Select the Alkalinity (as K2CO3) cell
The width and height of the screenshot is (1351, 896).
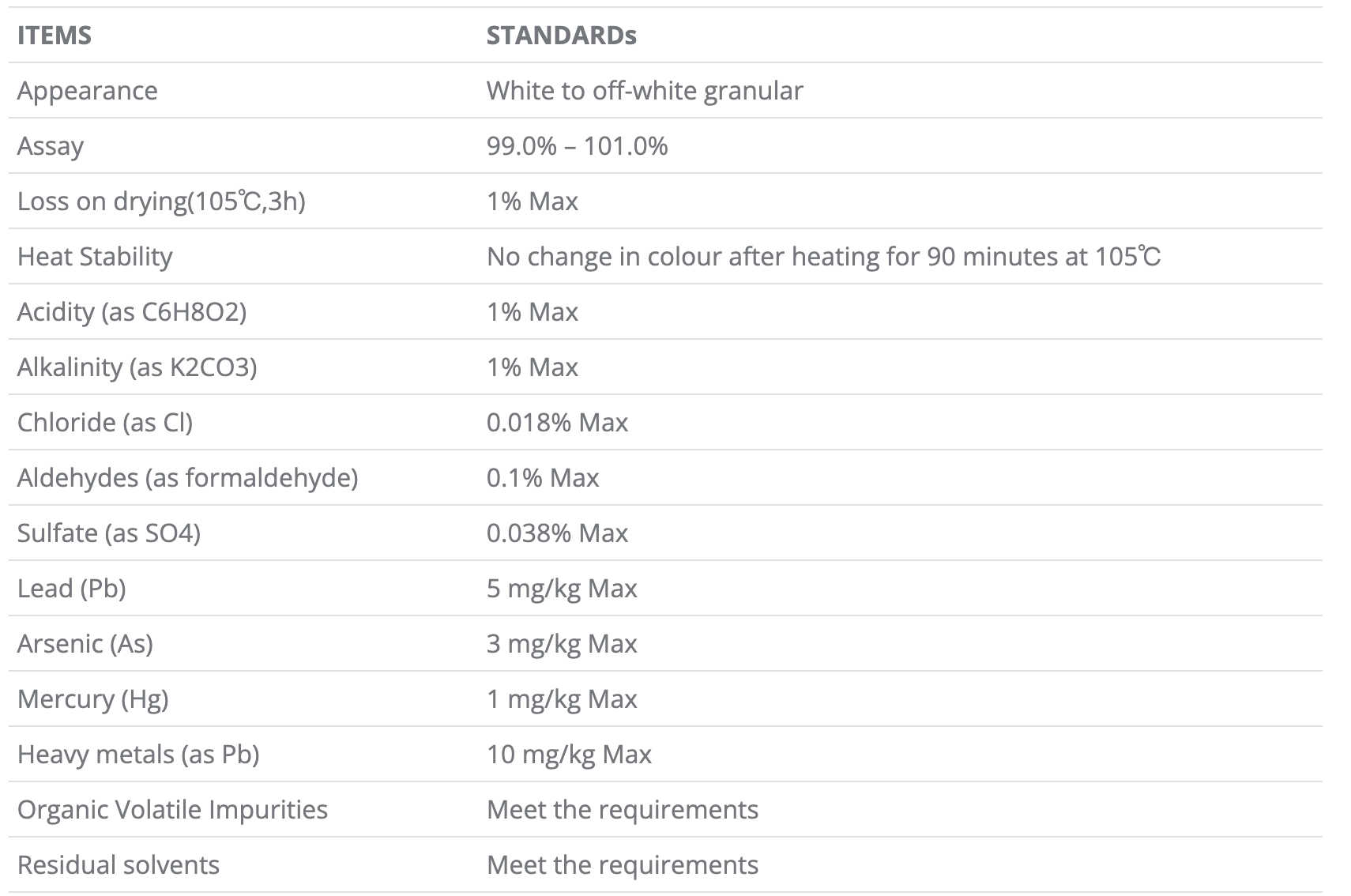click(x=137, y=367)
